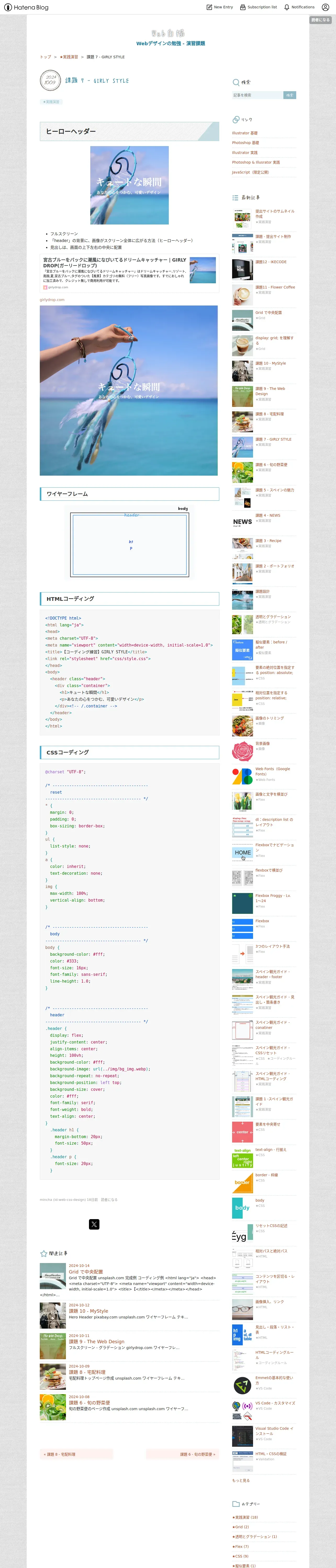Go to トップ in the breadcrumb
The width and height of the screenshot is (336, 1568).
coord(46,57)
